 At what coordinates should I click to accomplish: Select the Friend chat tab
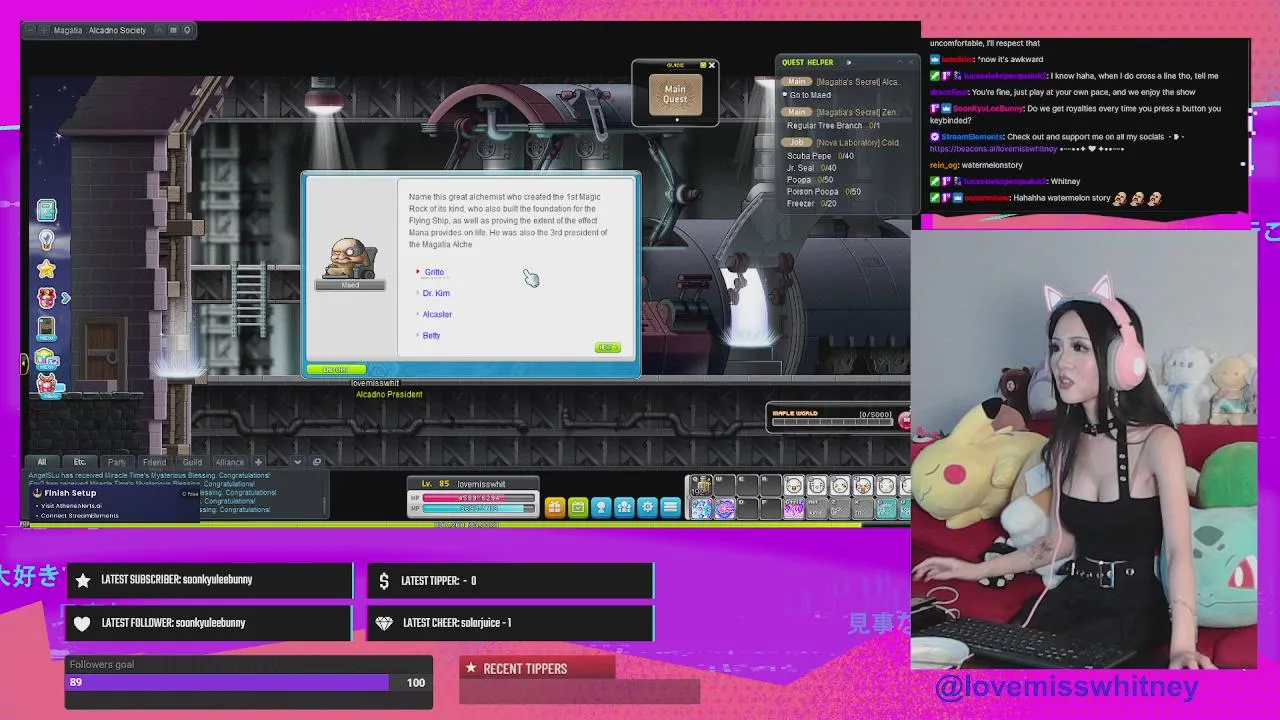click(154, 462)
